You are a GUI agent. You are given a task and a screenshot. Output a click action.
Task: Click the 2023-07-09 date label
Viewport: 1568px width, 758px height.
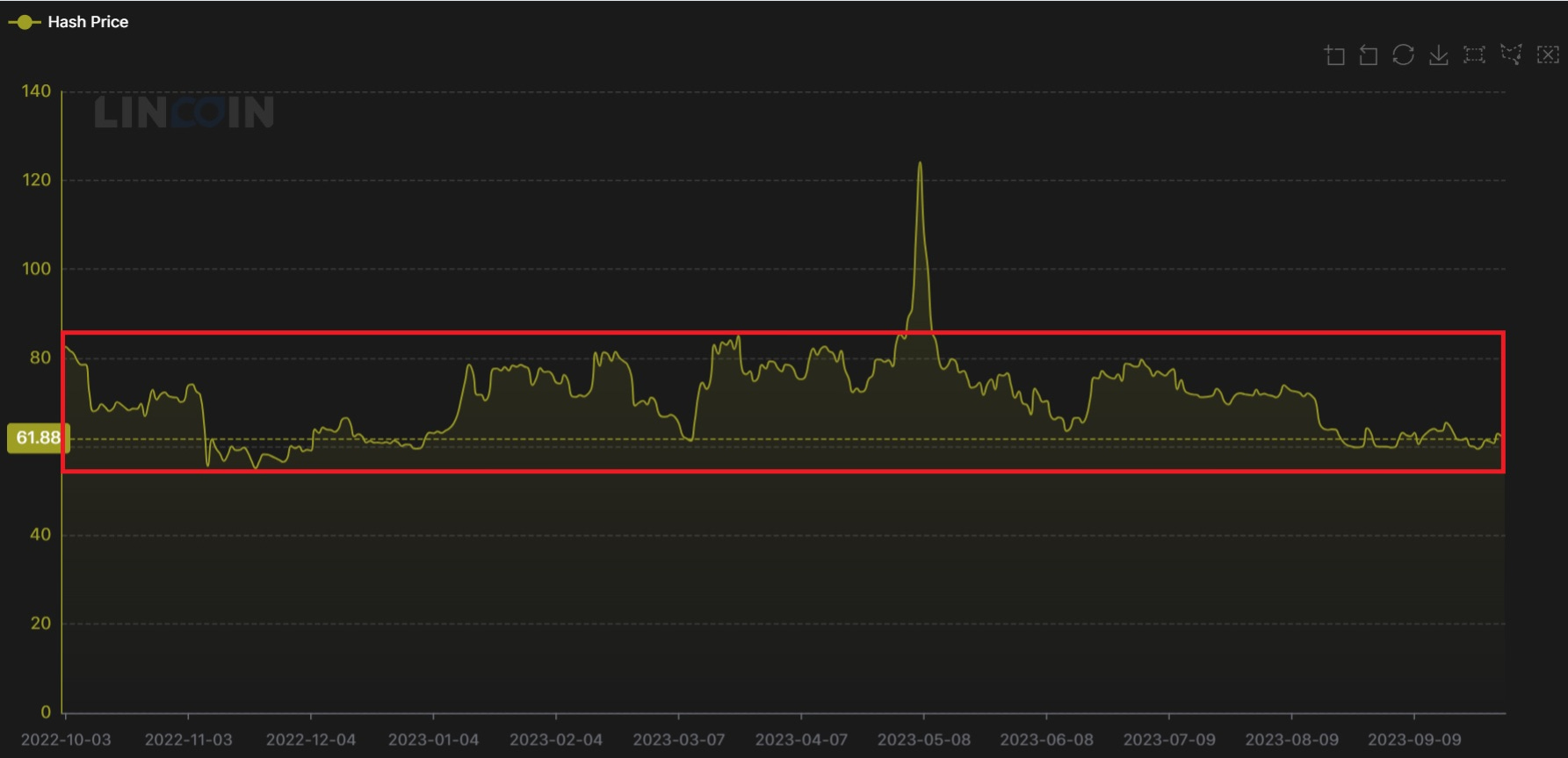[x=1169, y=740]
